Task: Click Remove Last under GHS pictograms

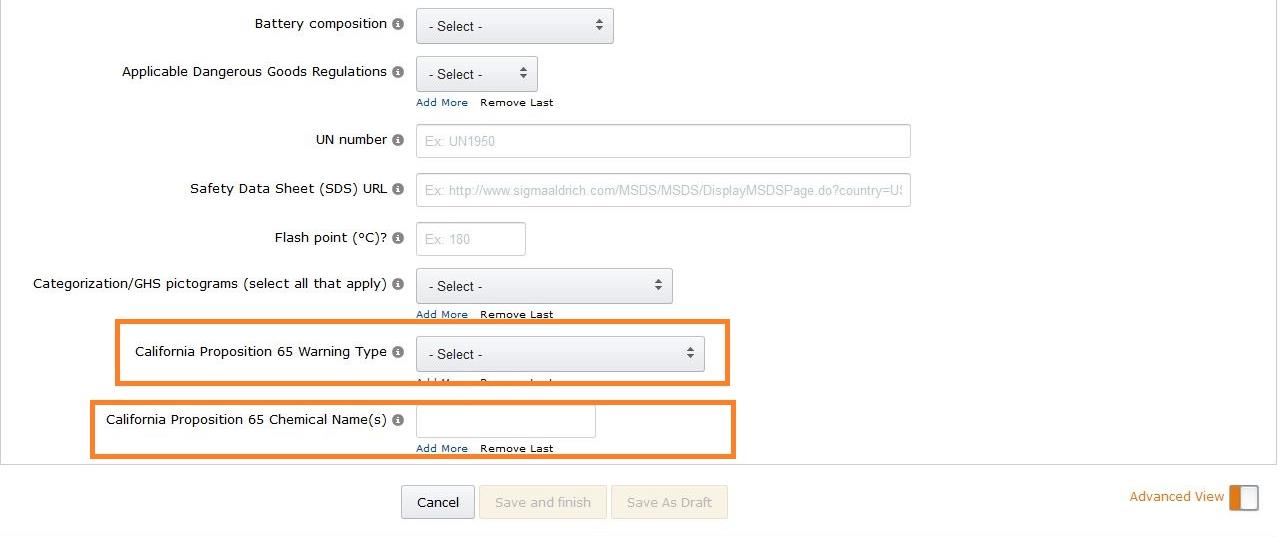Action: tap(516, 314)
